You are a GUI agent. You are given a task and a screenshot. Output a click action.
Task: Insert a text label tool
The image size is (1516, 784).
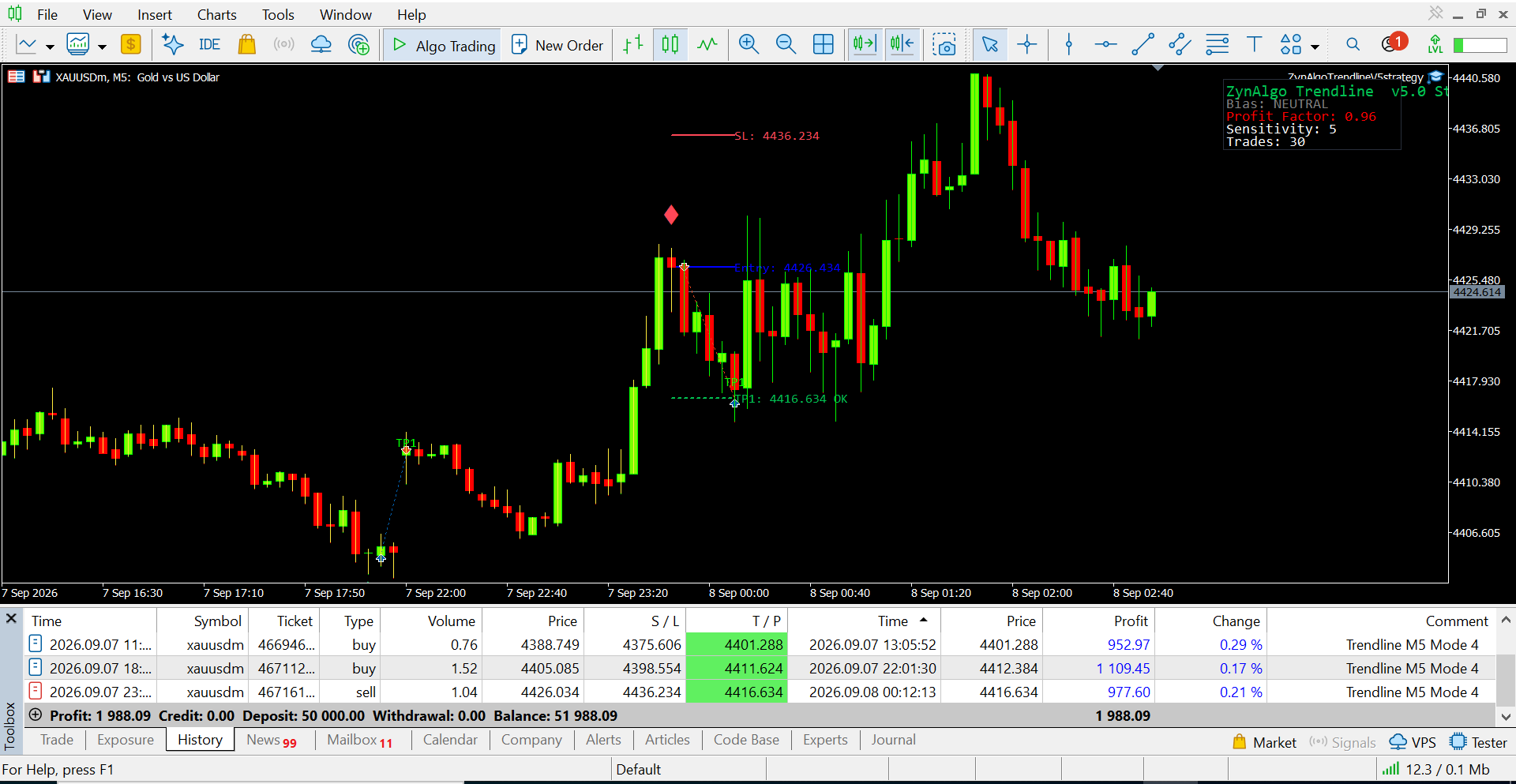[x=1254, y=45]
